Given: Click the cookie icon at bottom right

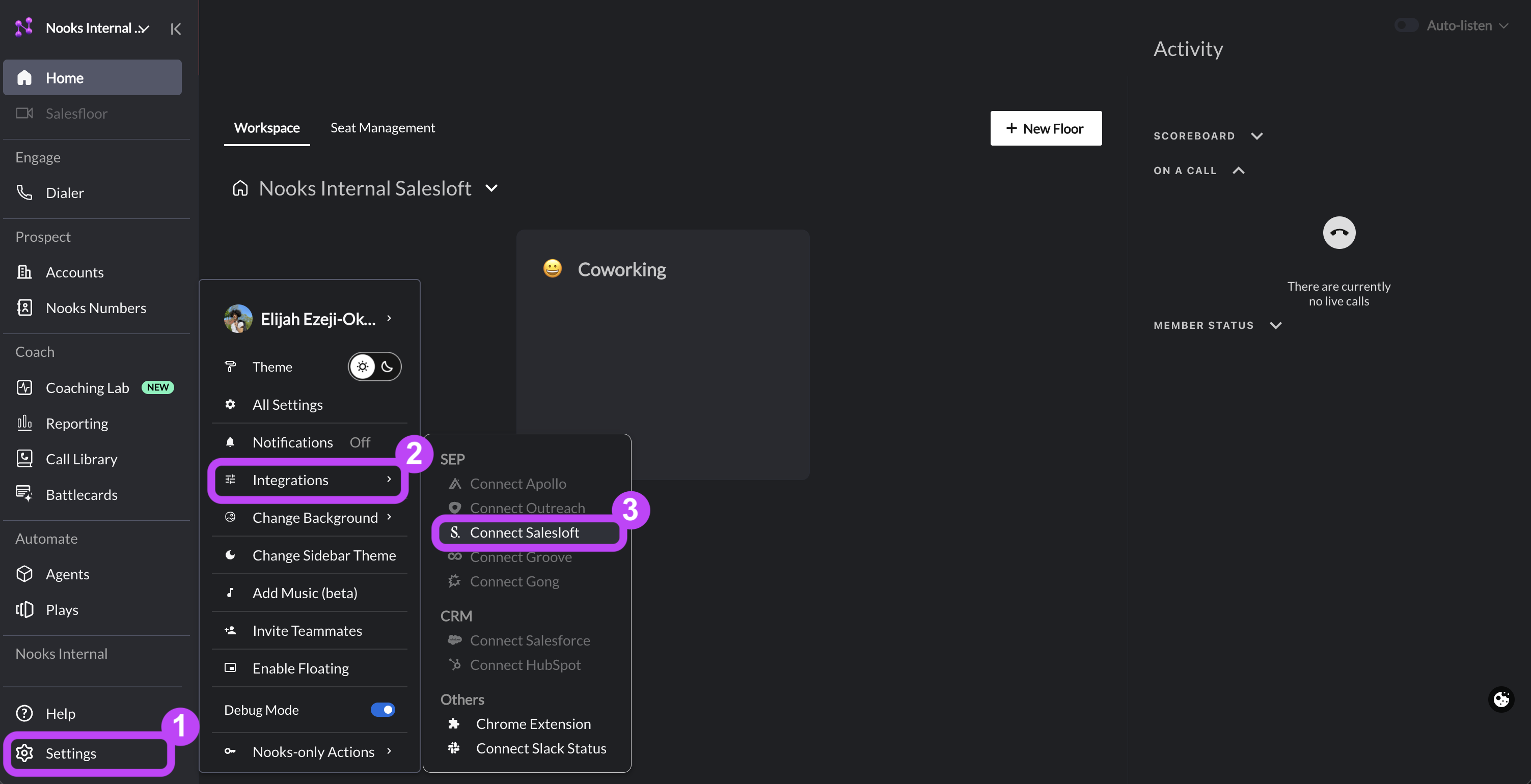Looking at the screenshot, I should coord(1500,699).
